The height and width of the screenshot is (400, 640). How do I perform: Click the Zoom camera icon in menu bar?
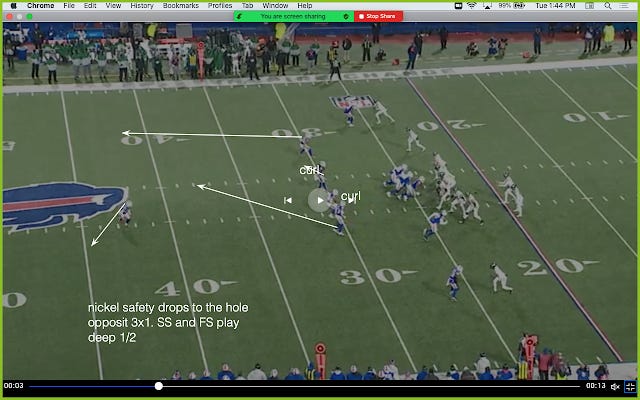point(458,5)
